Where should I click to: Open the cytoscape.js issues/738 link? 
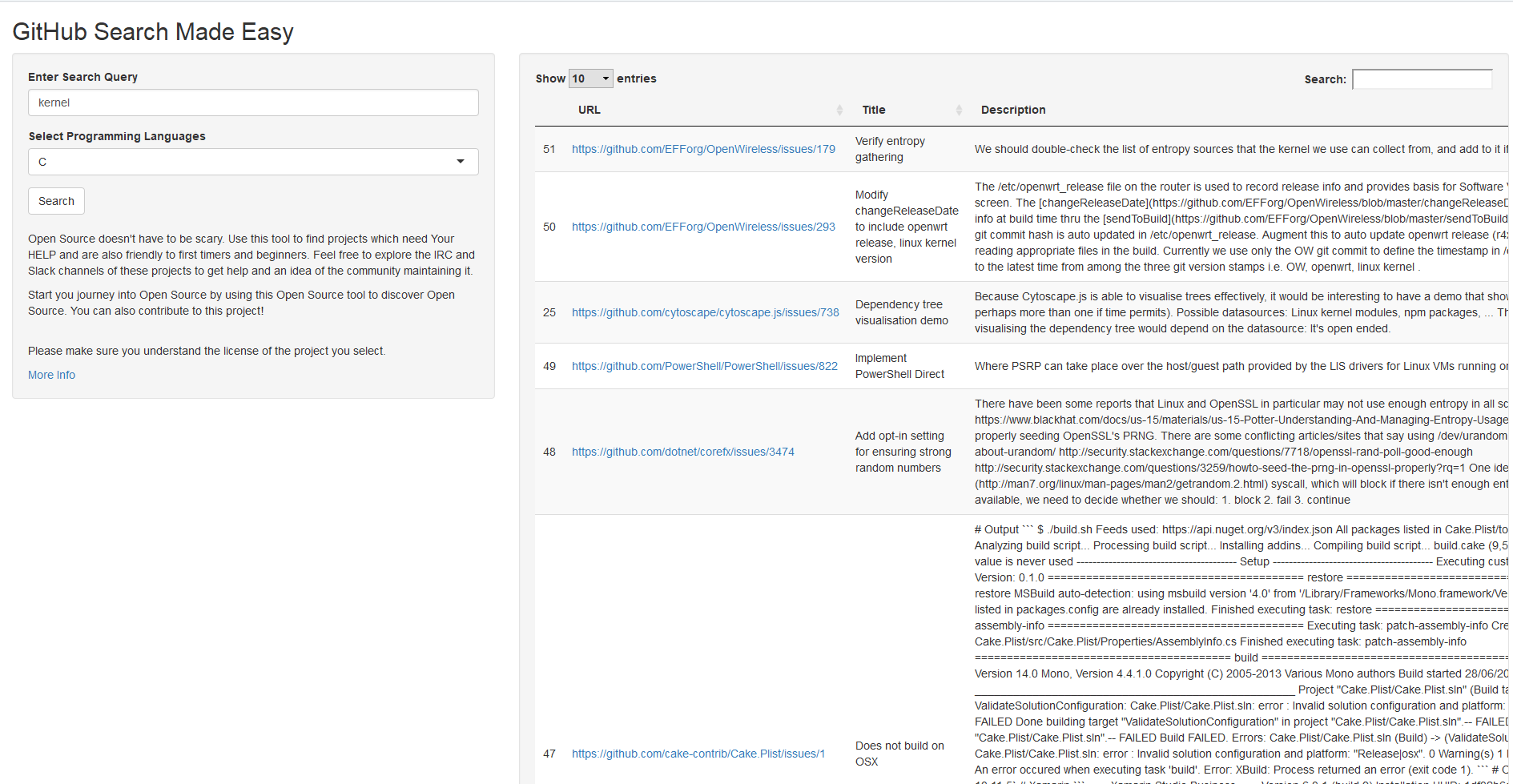point(706,312)
